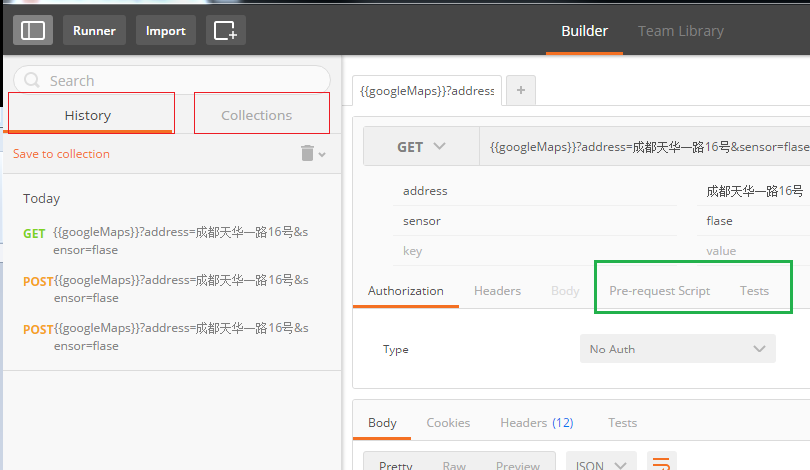Expand the trash dropdown arrow
The width and height of the screenshot is (810, 470).
pos(322,154)
